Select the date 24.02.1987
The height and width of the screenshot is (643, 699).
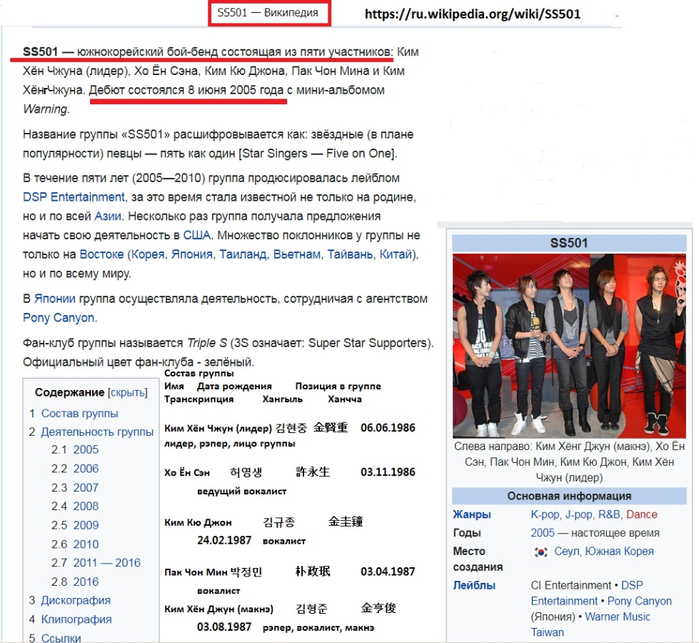224,540
